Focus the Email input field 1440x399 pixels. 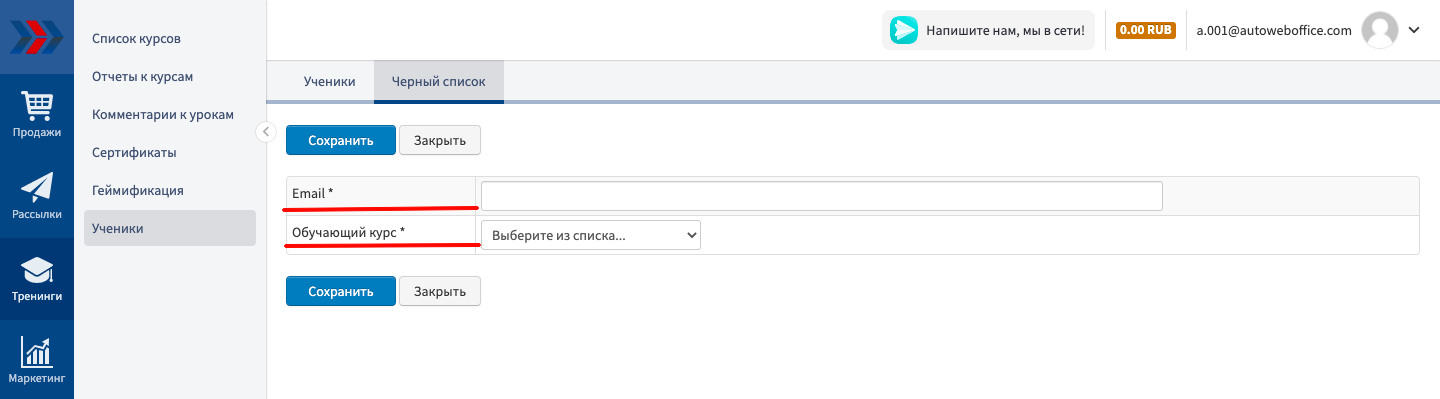coord(822,196)
